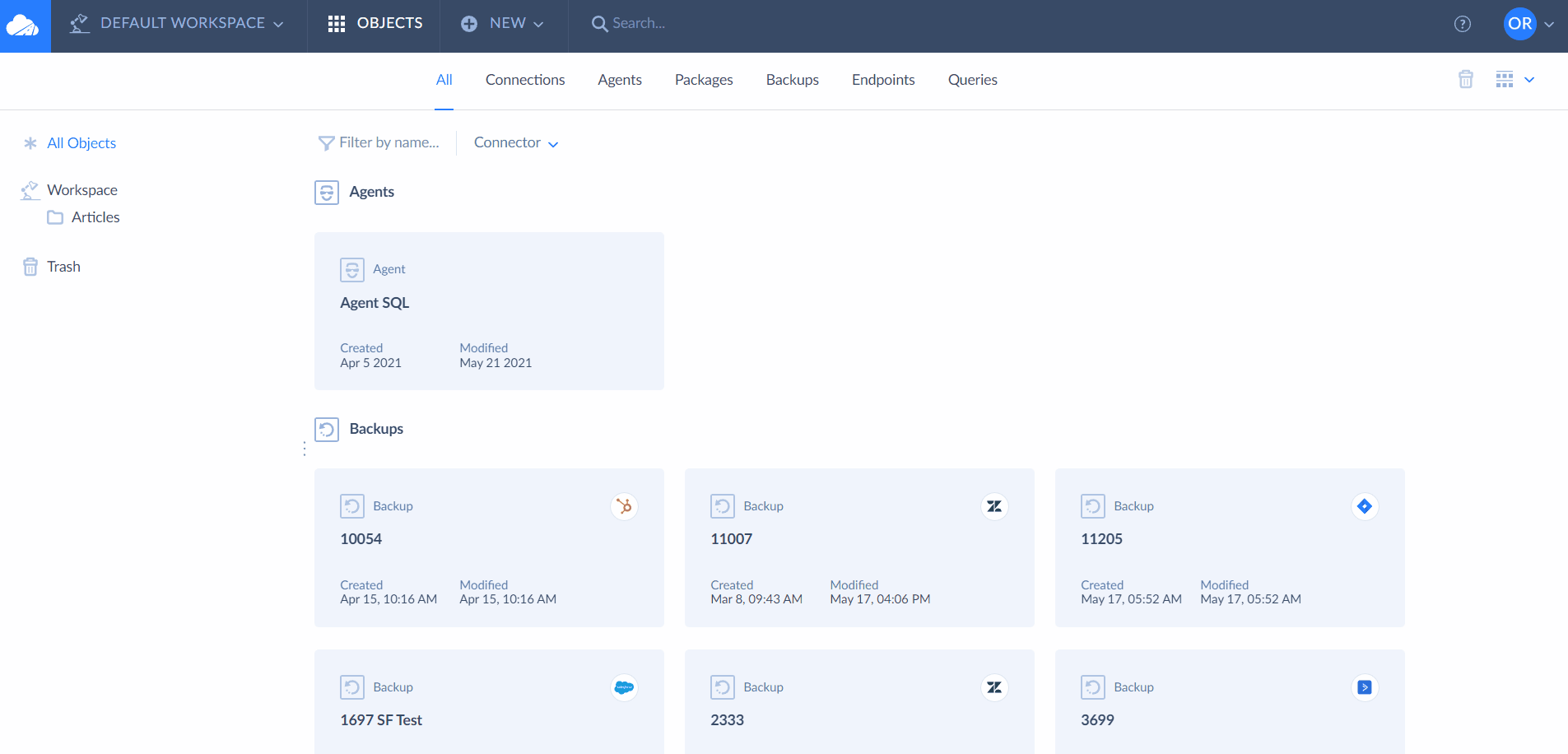Open the help icon in the top bar
1568x754 pixels.
coord(1463,24)
